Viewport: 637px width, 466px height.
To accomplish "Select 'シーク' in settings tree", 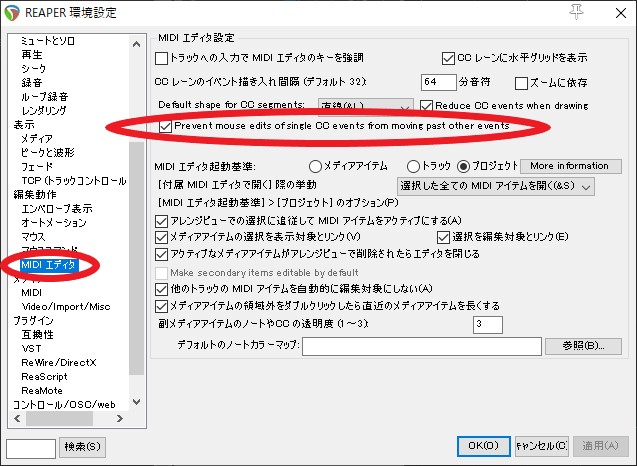I will coord(34,69).
